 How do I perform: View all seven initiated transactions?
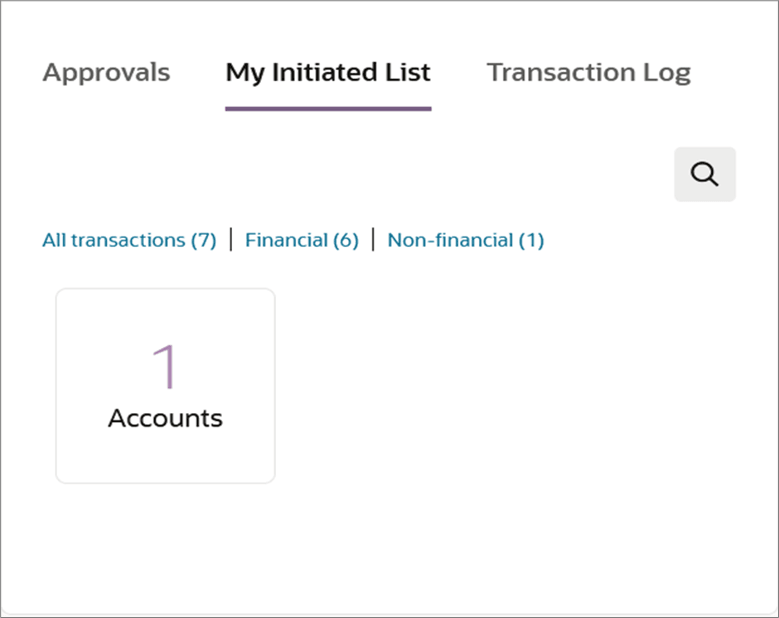[129, 240]
